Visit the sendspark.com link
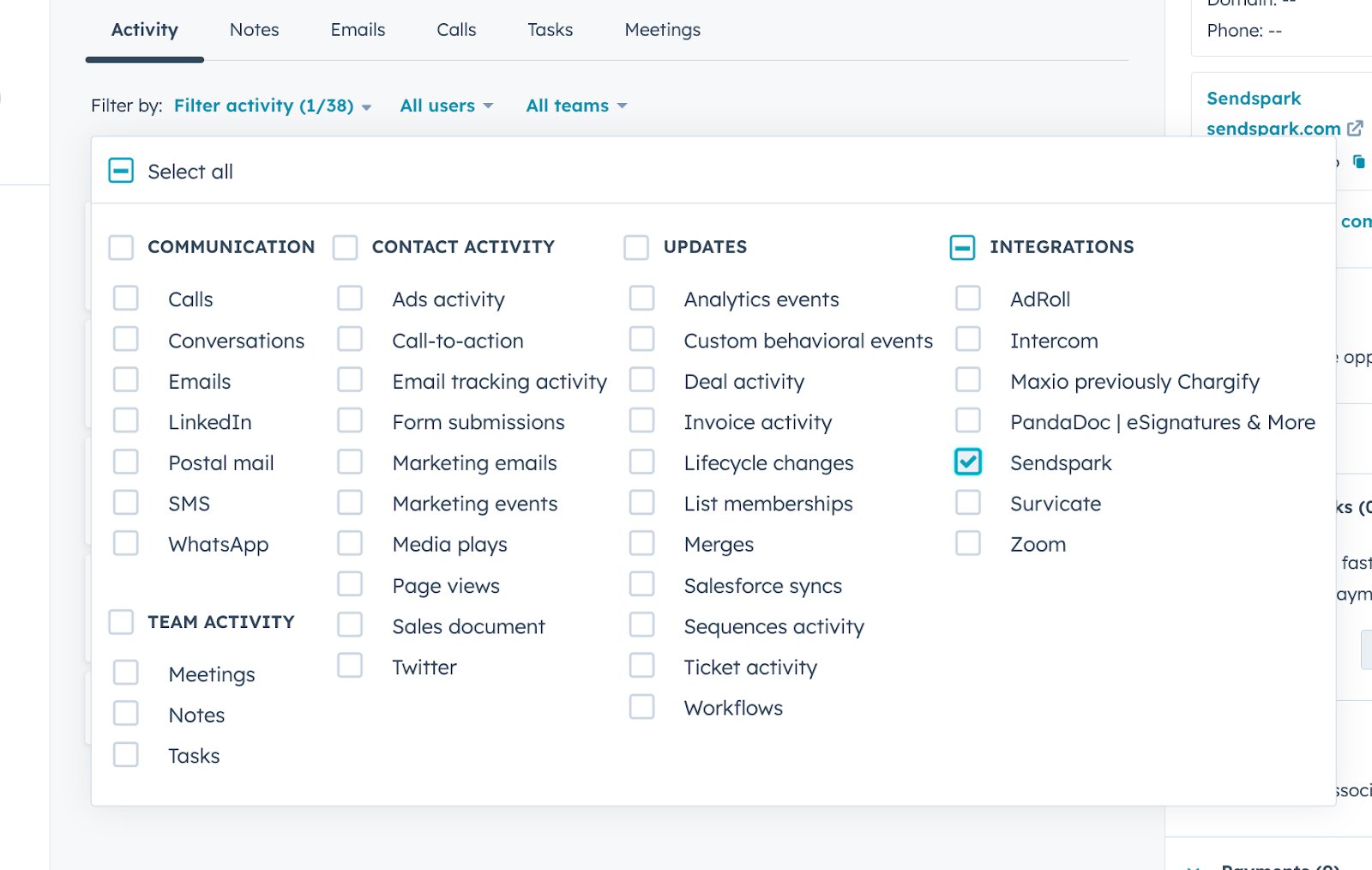This screenshot has width=1372, height=870. click(1273, 128)
